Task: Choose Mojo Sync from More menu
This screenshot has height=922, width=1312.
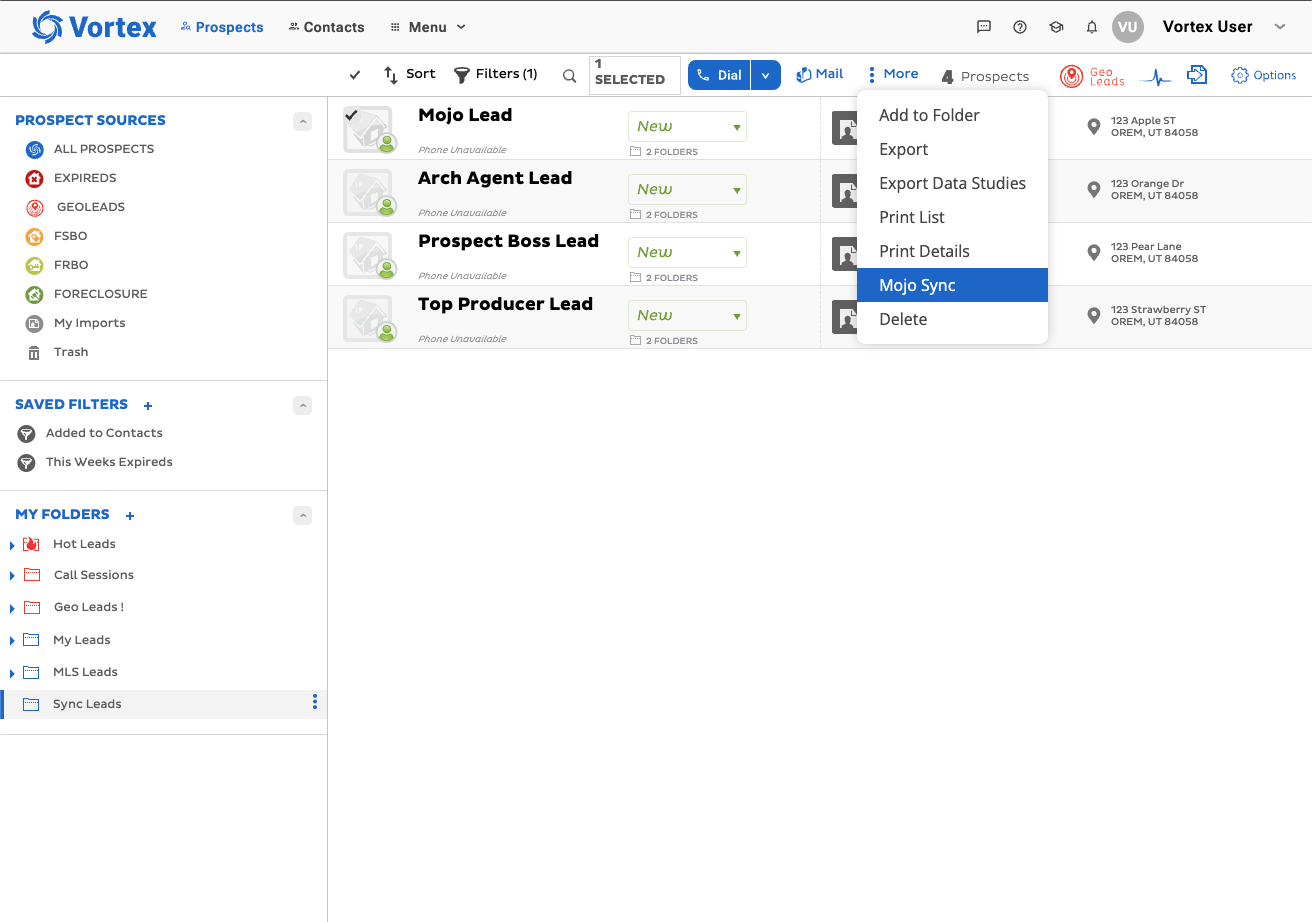Action: (952, 285)
